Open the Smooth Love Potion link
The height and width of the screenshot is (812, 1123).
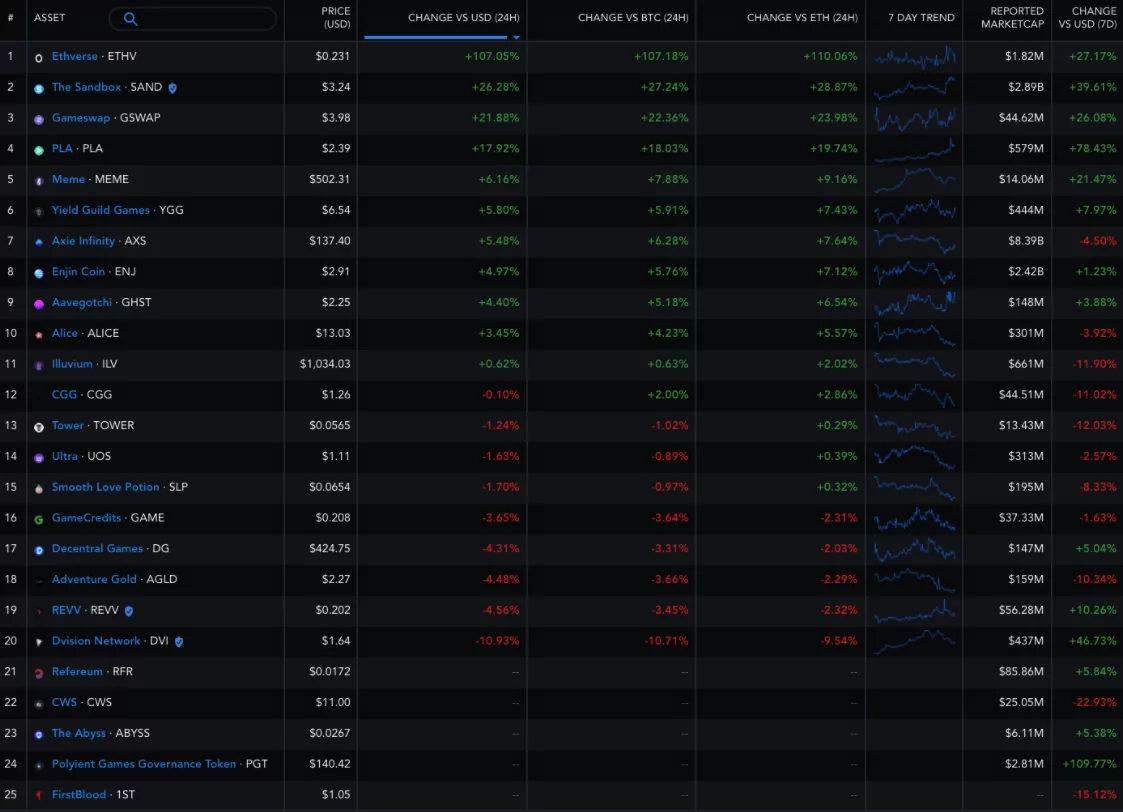click(x=105, y=487)
